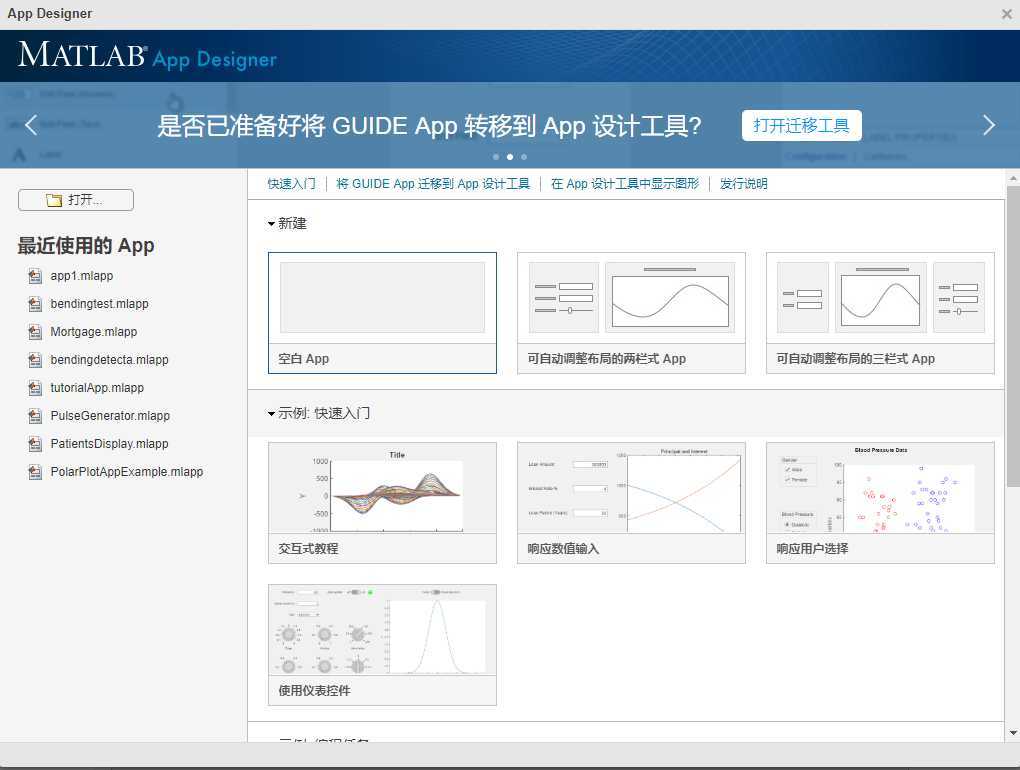Go to previous banner slide arrow
Image resolution: width=1020 pixels, height=770 pixels.
(31, 125)
